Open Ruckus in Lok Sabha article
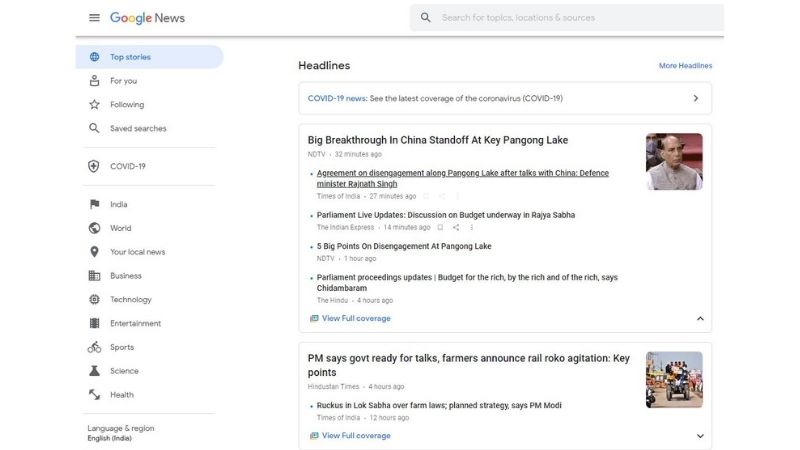 (439, 405)
